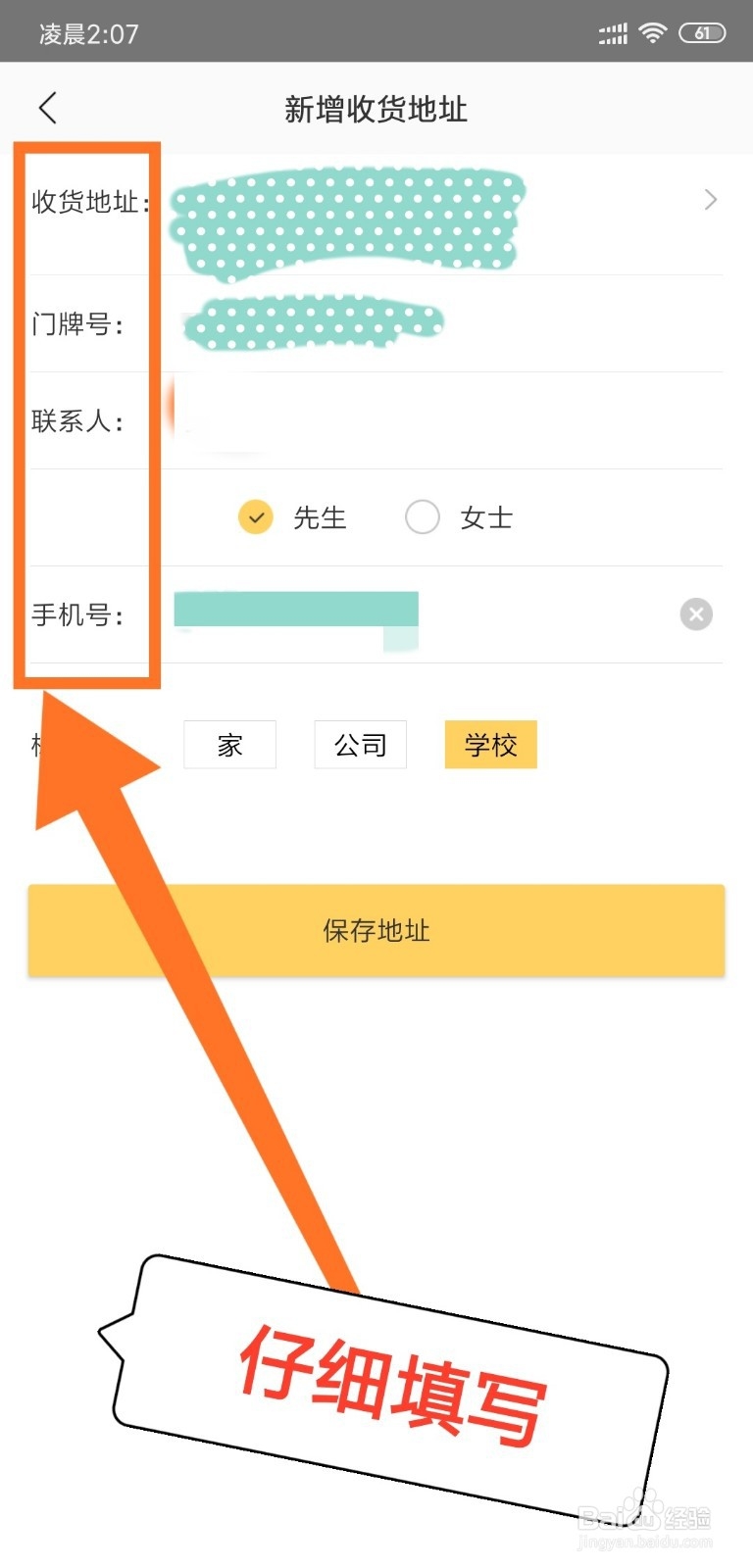
Task: Choose the 公司 address tag
Action: [360, 745]
